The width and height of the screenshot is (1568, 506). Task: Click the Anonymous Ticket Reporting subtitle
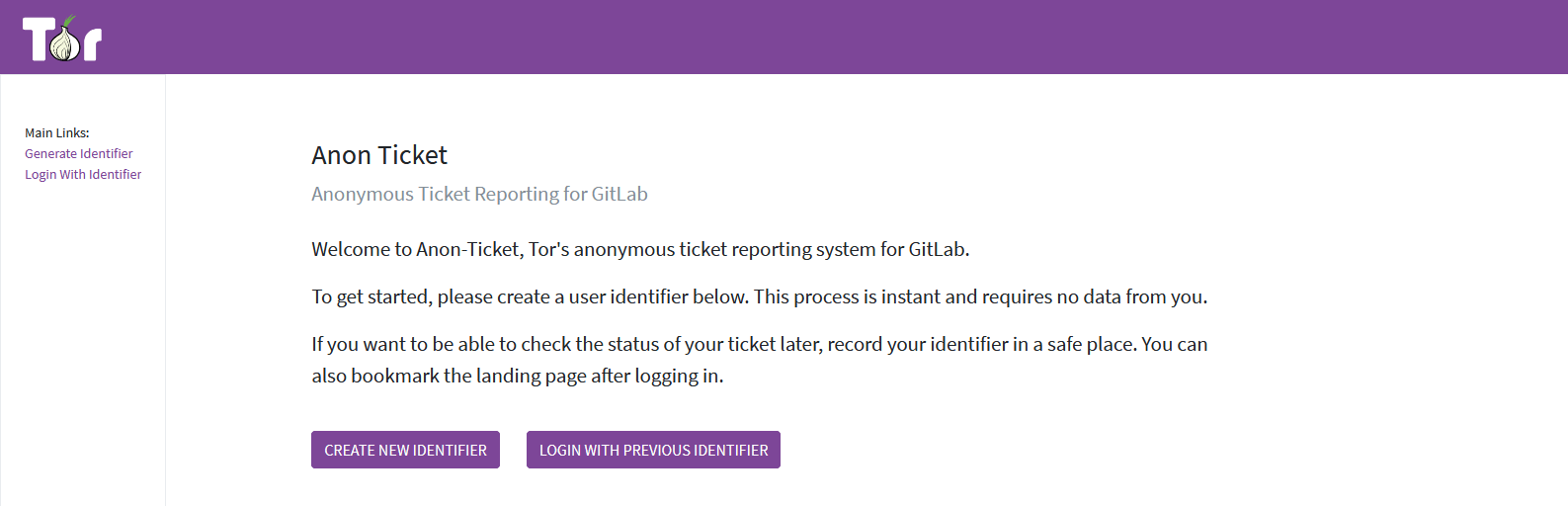coord(479,194)
